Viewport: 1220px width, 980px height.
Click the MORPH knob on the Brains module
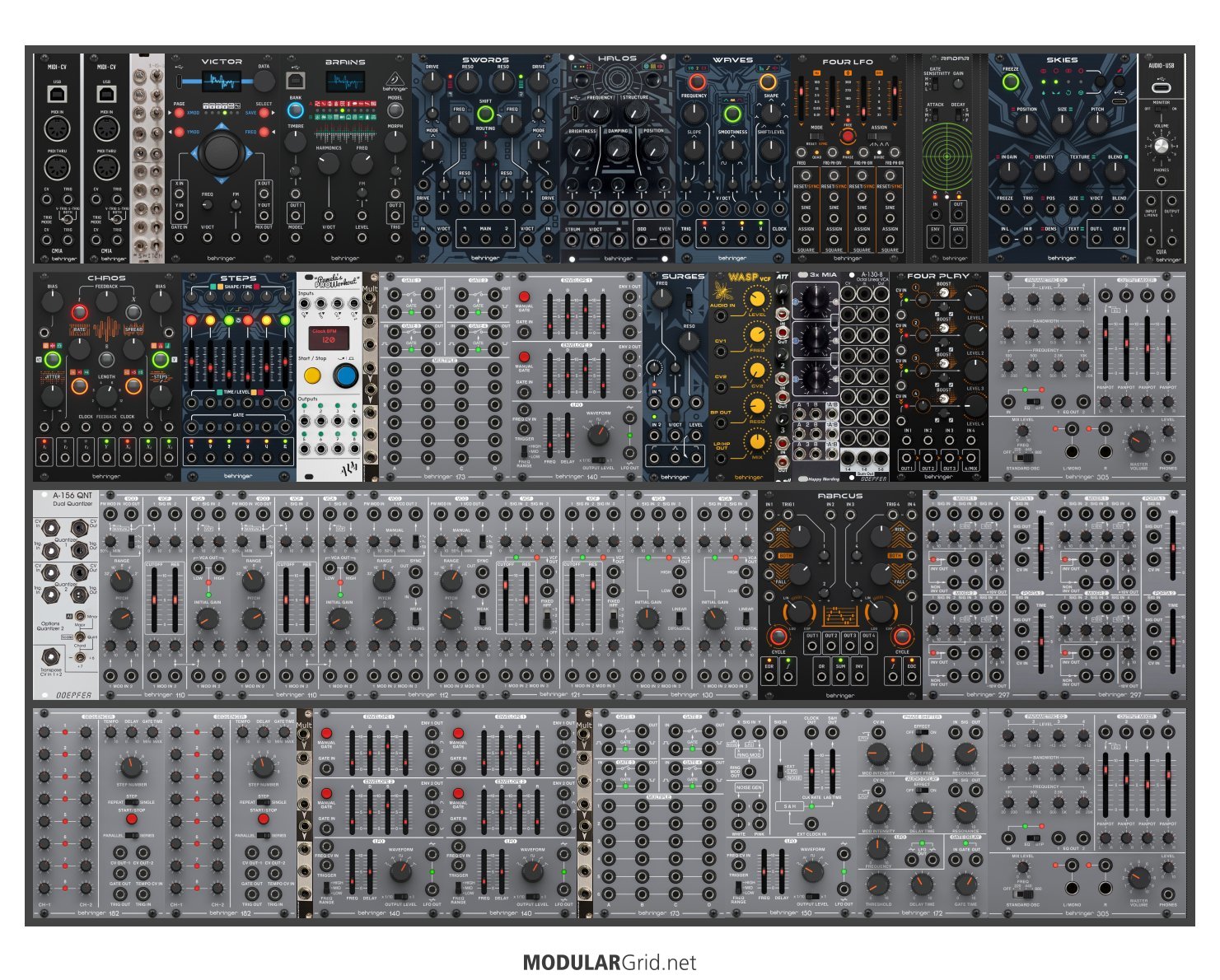395,142
